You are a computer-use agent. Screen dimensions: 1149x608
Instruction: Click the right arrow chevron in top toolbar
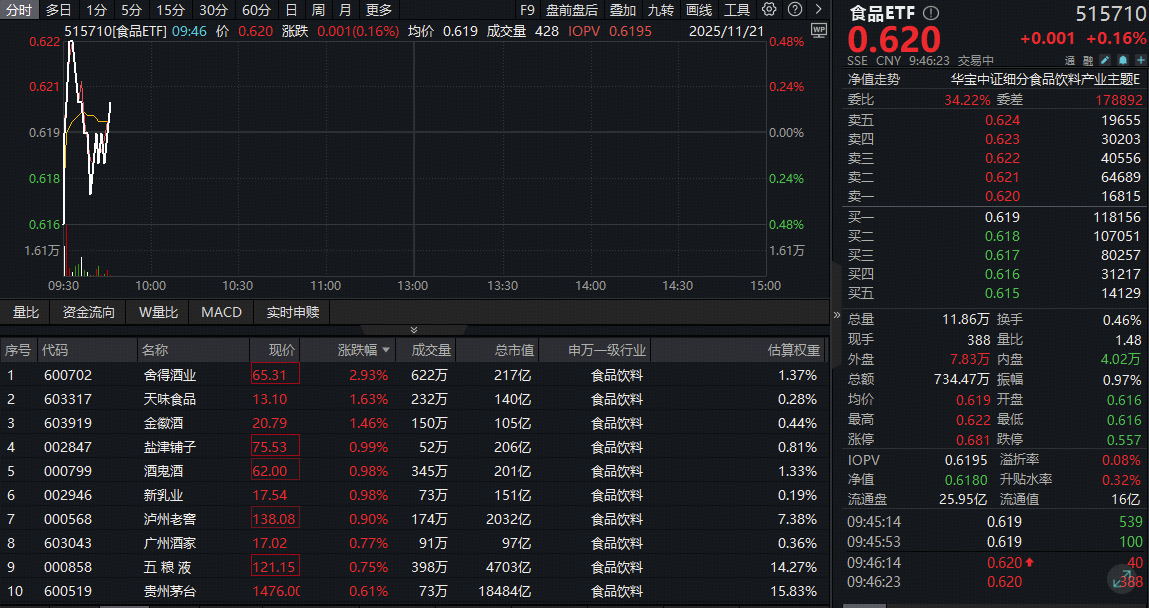819,10
